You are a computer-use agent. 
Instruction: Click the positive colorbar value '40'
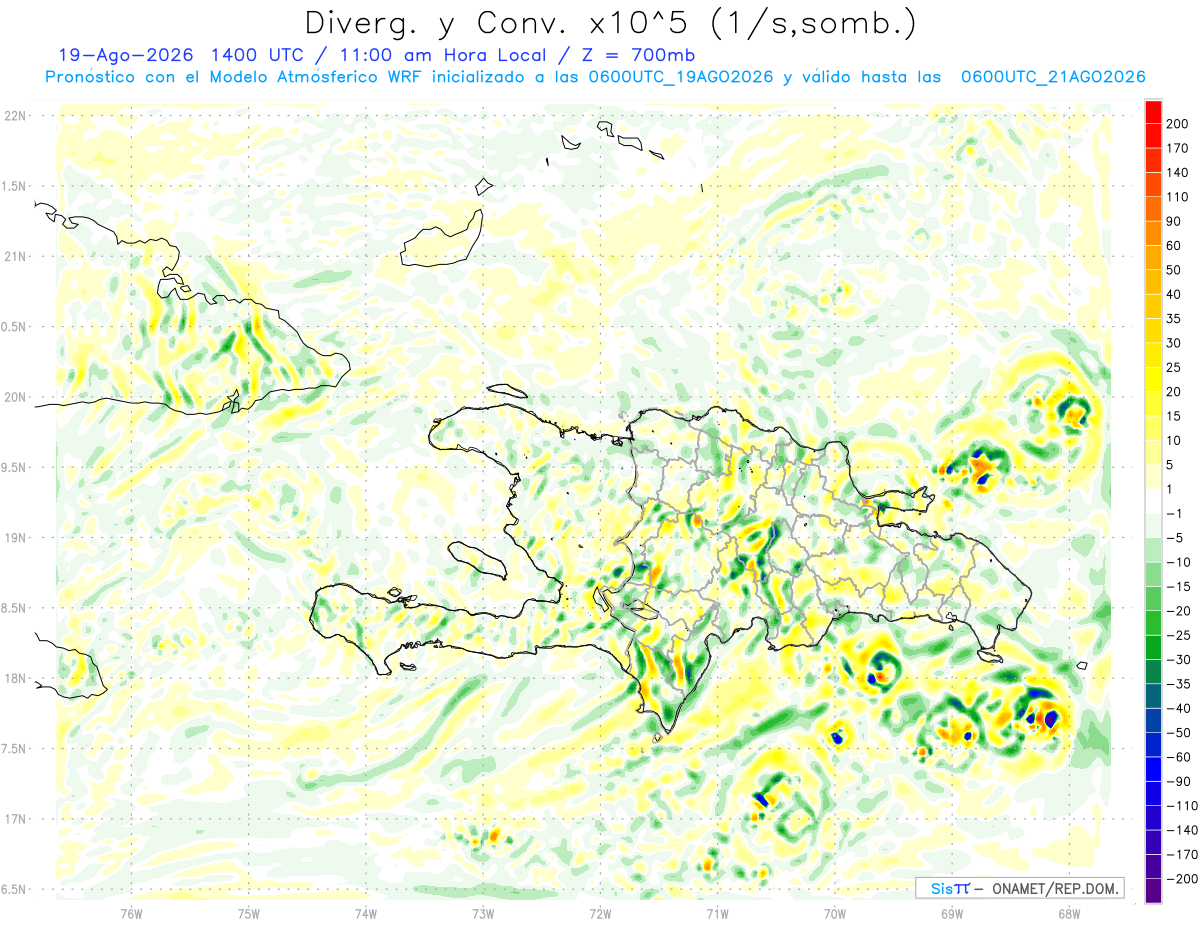coord(1175,294)
